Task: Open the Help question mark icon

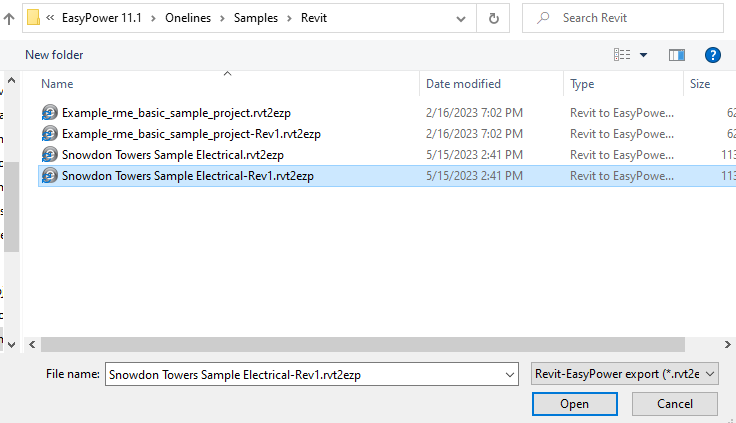Action: [x=713, y=55]
